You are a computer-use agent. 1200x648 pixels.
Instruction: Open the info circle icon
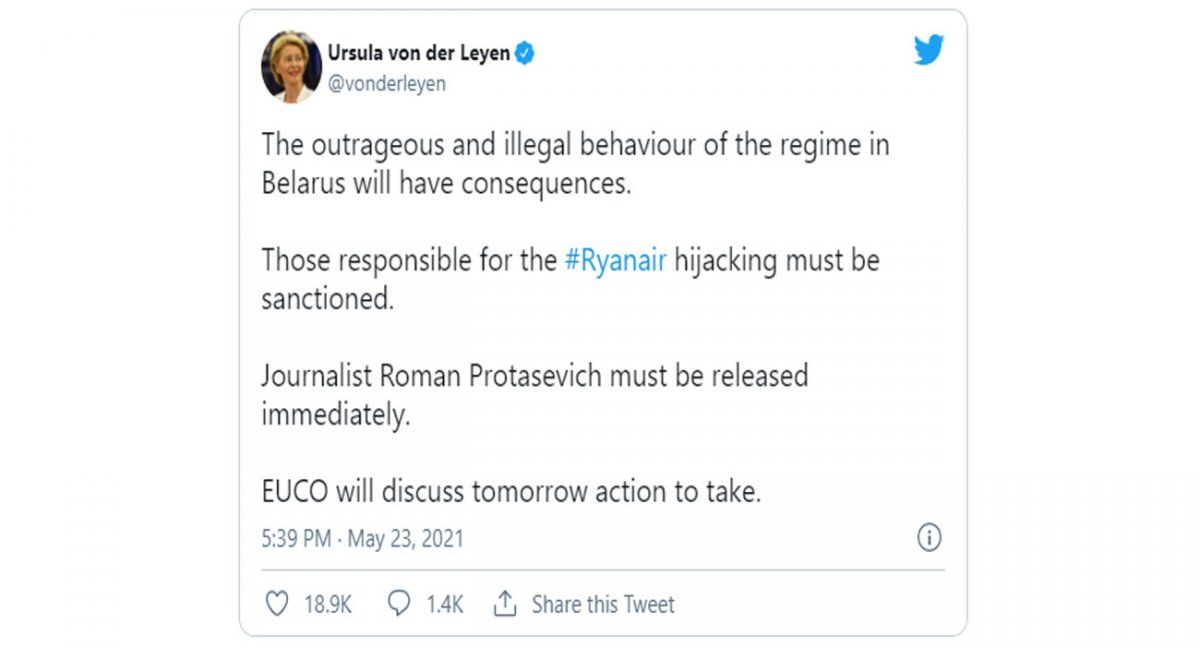coord(929,538)
